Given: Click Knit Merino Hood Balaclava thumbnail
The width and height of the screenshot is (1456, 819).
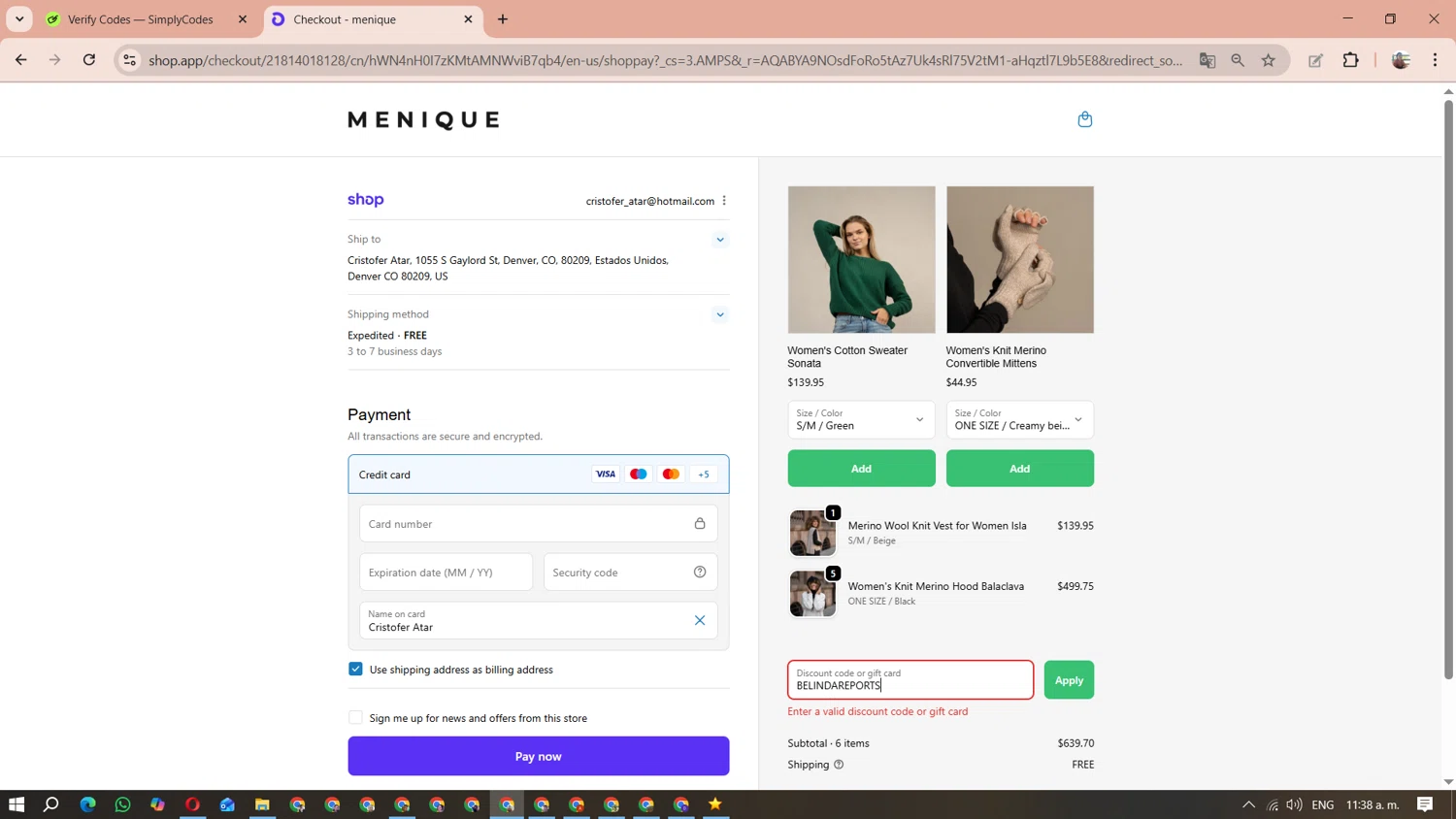Looking at the screenshot, I should [x=812, y=593].
